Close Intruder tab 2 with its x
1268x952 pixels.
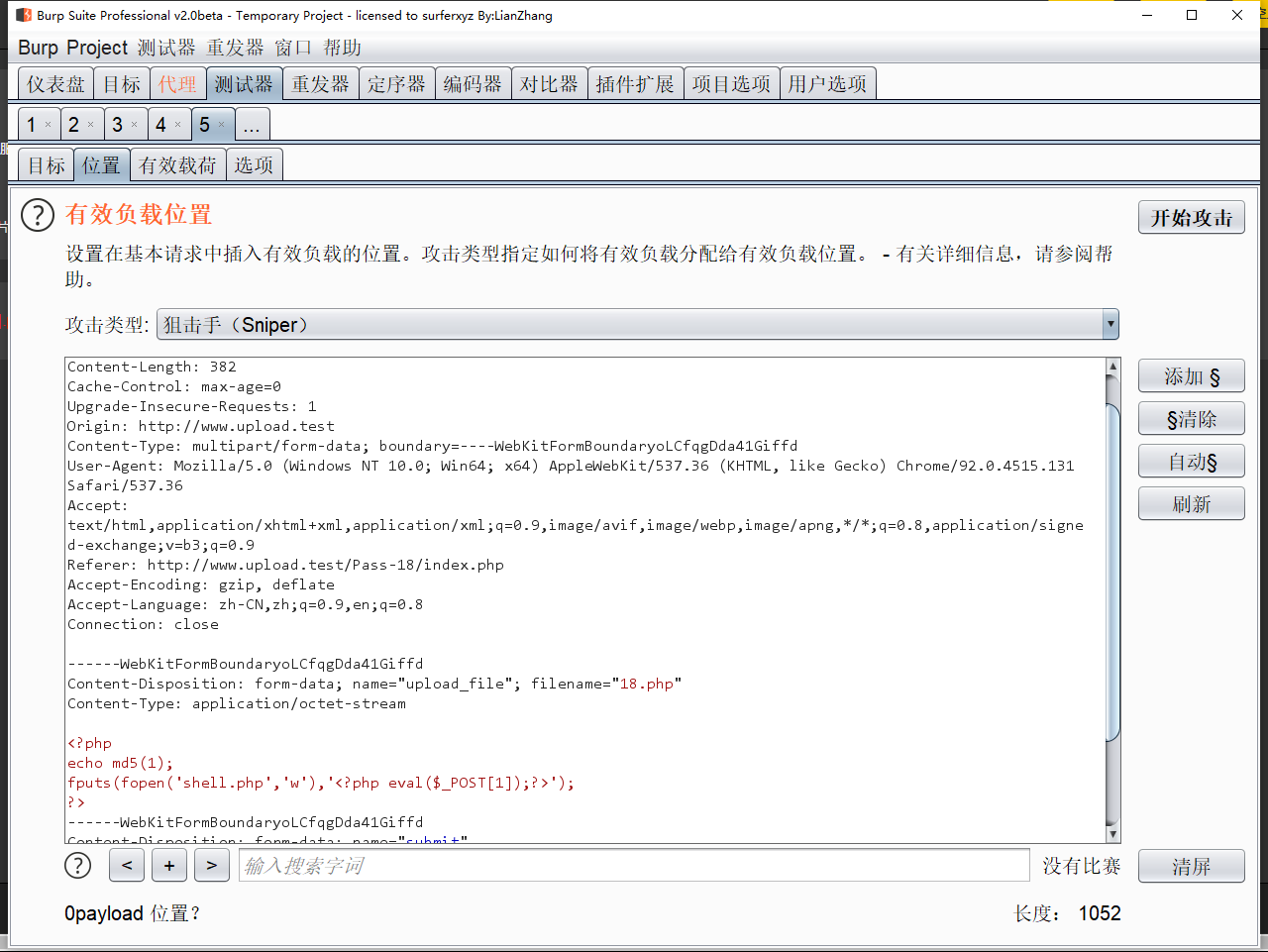pyautogui.click(x=90, y=125)
